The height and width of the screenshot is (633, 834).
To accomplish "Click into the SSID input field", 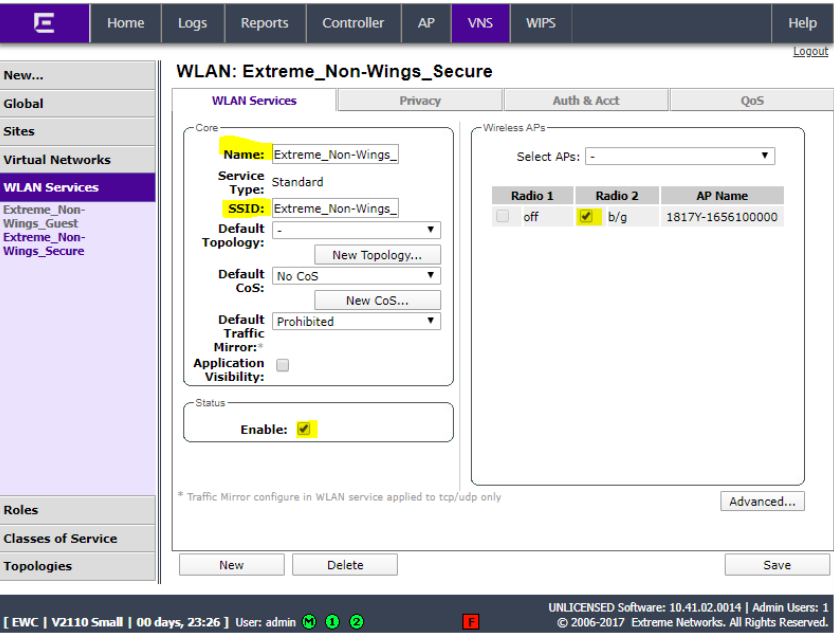I will tap(335, 208).
